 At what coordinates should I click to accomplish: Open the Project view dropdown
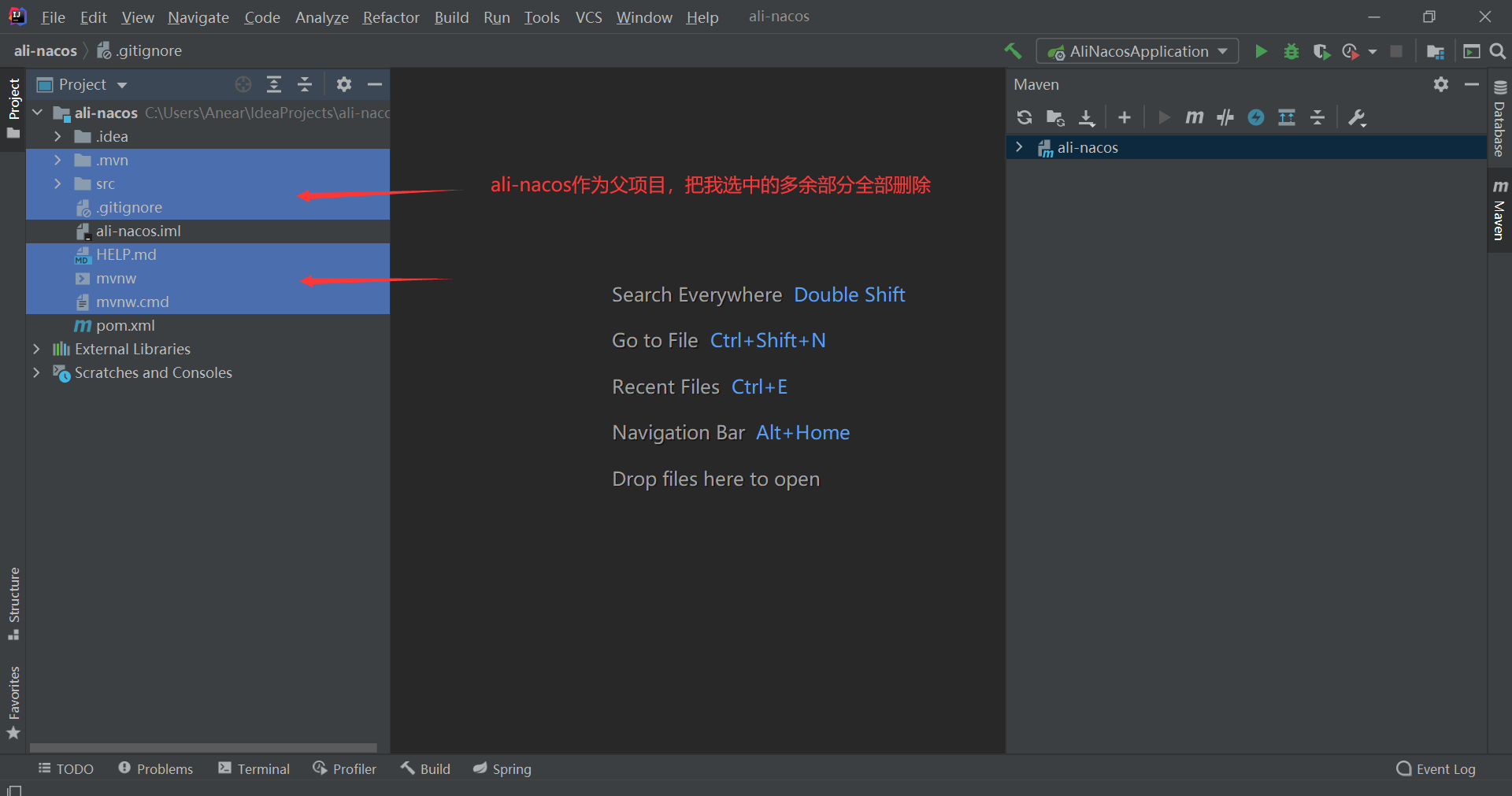click(x=122, y=84)
